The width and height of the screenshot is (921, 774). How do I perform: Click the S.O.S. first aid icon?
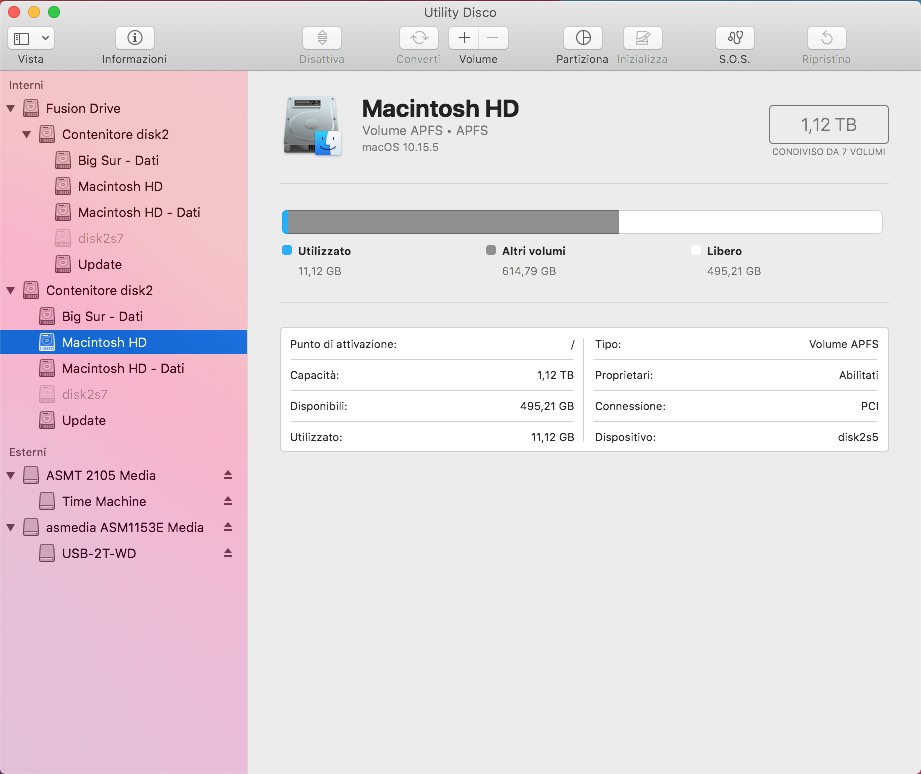point(734,38)
